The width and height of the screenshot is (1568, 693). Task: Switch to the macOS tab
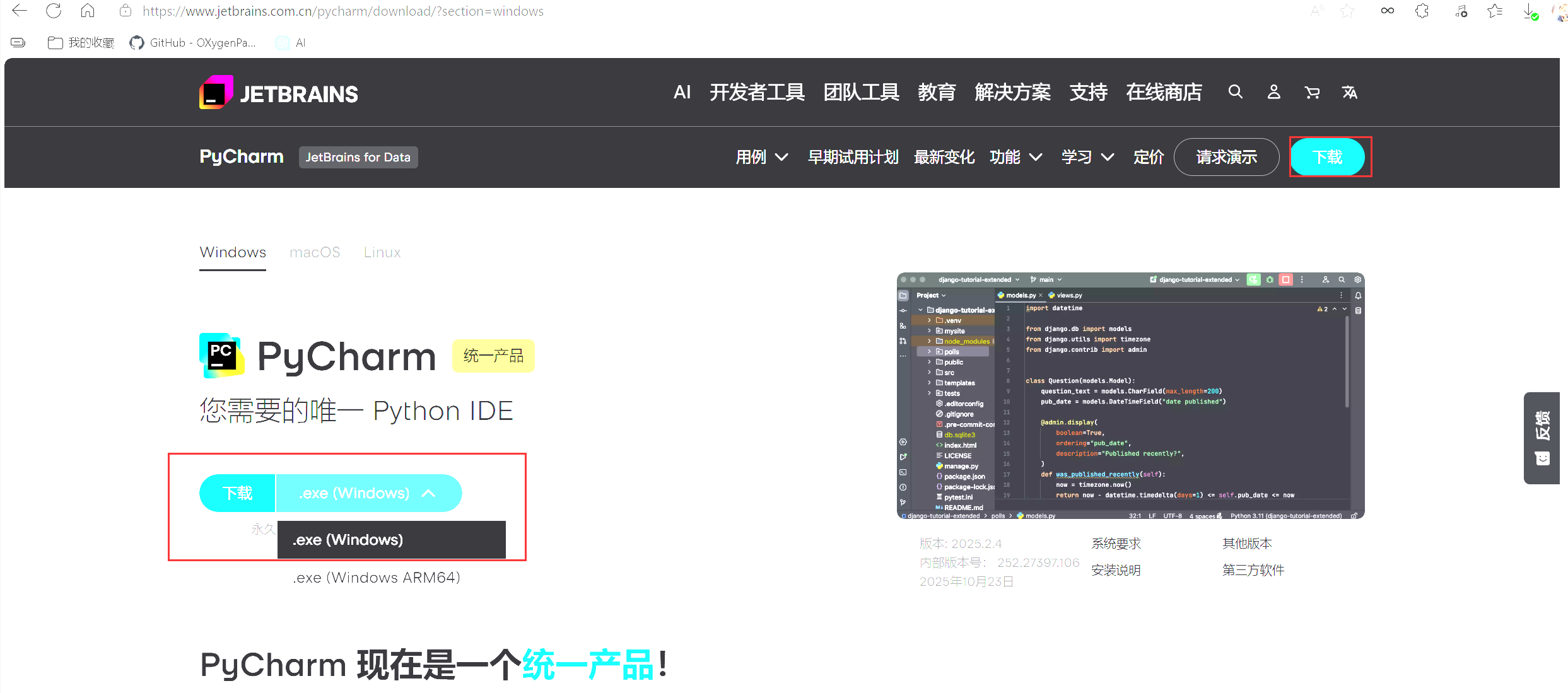point(315,252)
